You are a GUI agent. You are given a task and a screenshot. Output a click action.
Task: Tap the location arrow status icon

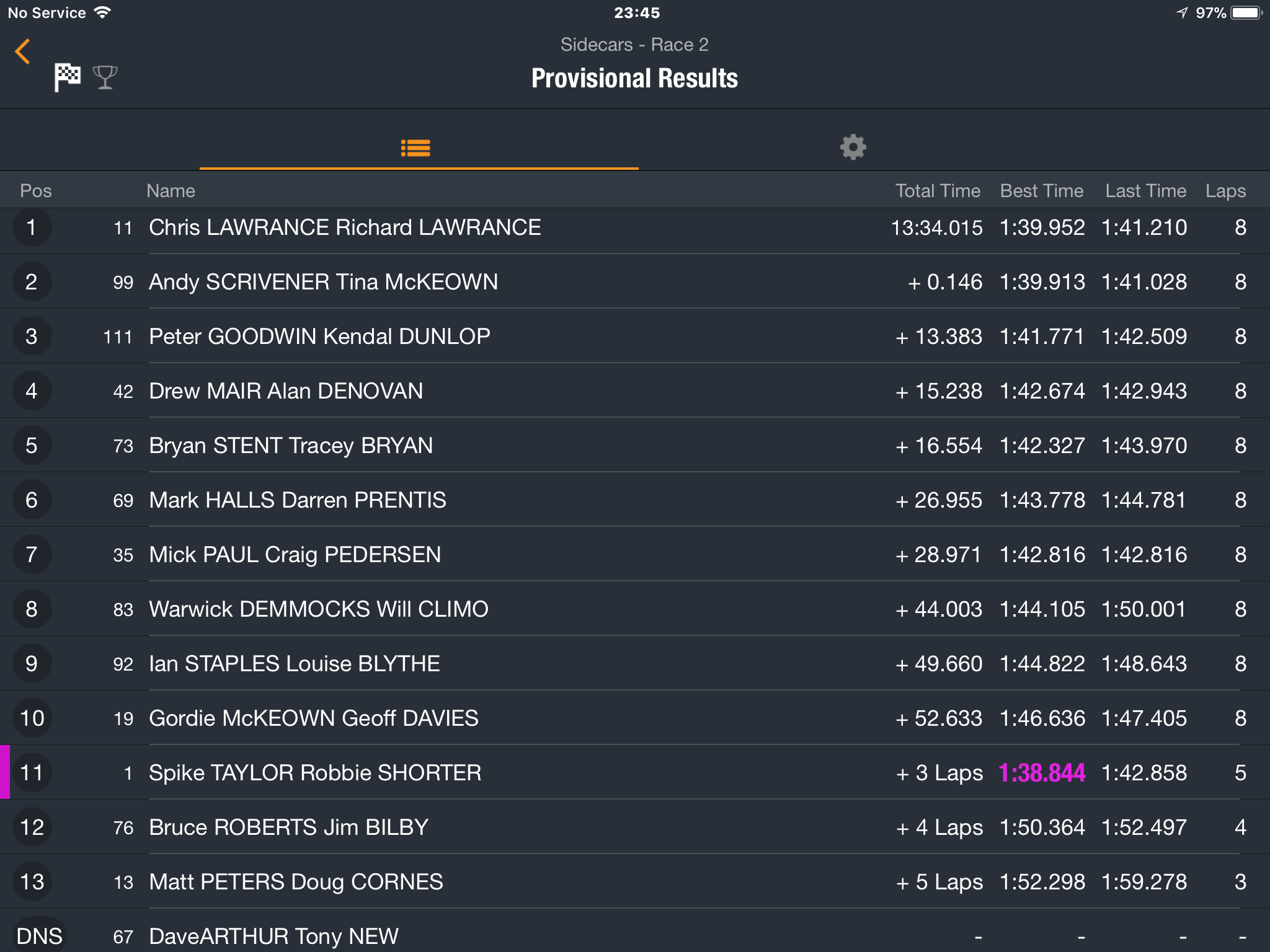pyautogui.click(x=1183, y=13)
